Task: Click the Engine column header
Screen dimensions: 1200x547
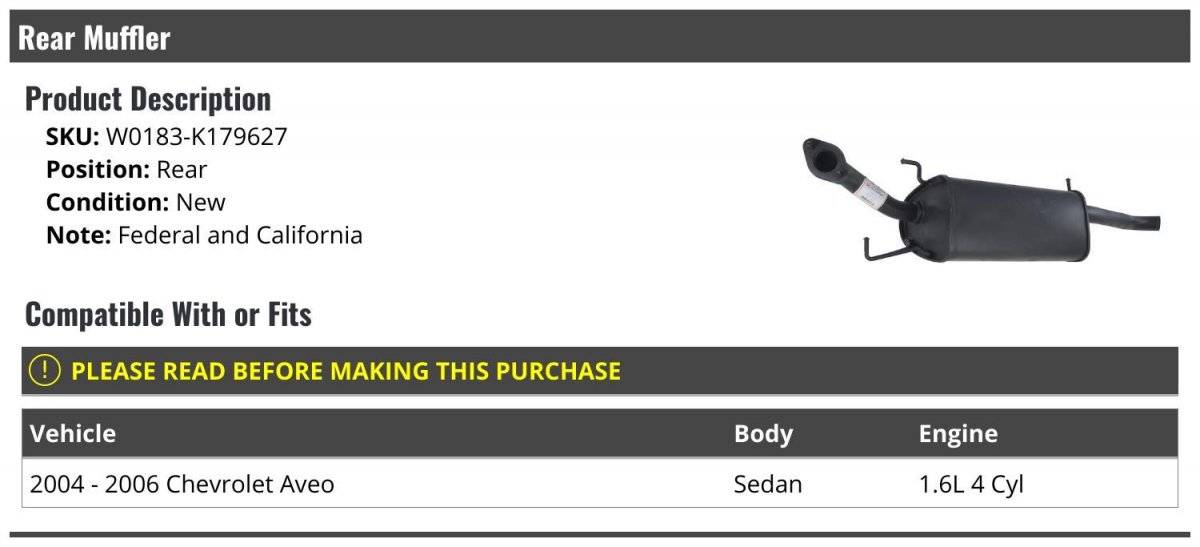Action: click(x=958, y=433)
